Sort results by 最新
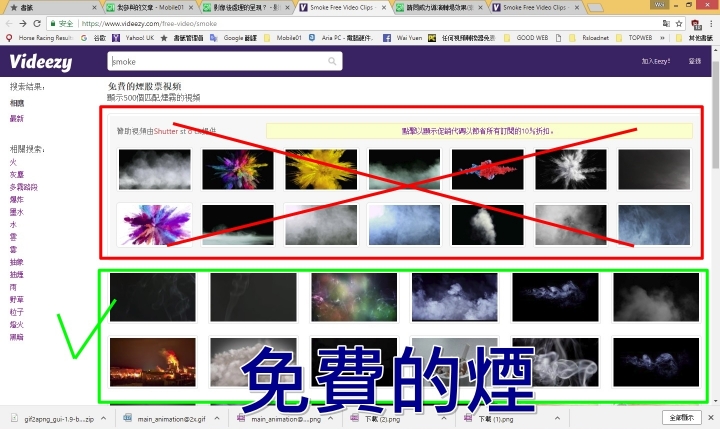 tap(17, 119)
